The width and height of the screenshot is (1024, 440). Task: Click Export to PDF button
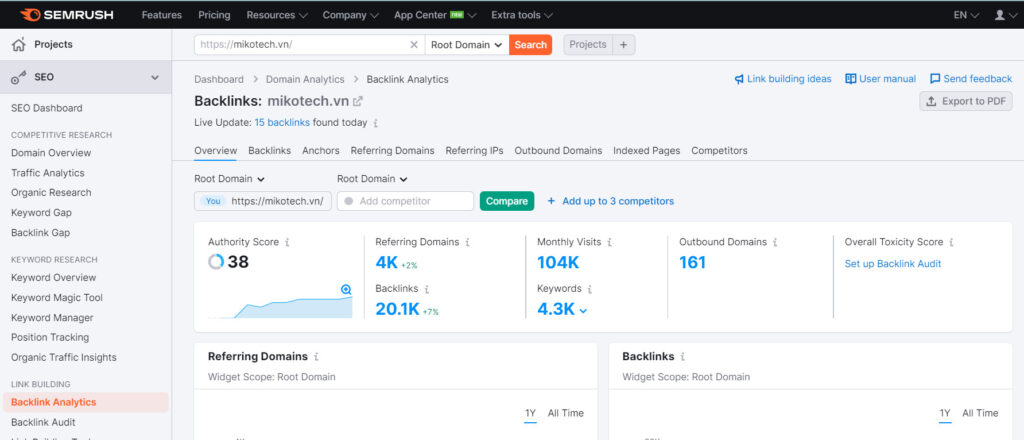pos(966,101)
